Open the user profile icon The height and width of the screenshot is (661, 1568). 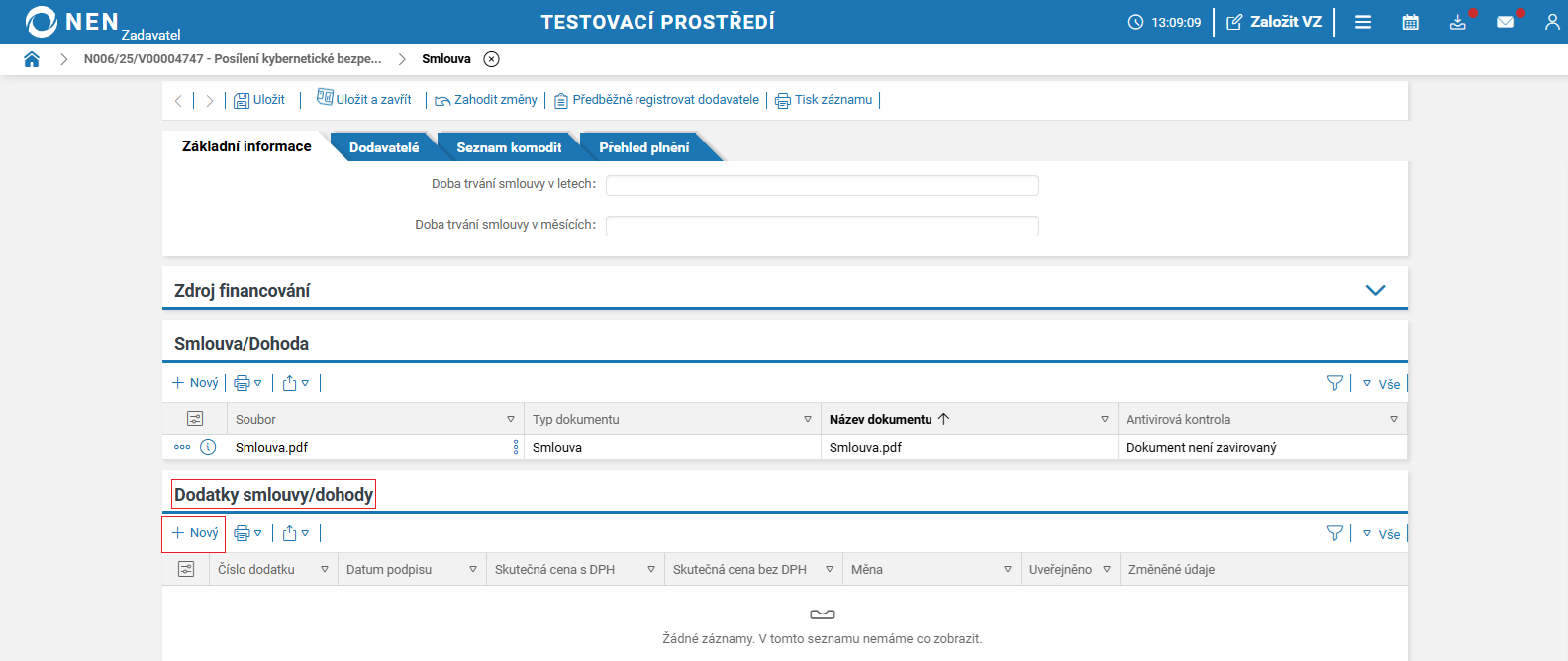pos(1552,22)
